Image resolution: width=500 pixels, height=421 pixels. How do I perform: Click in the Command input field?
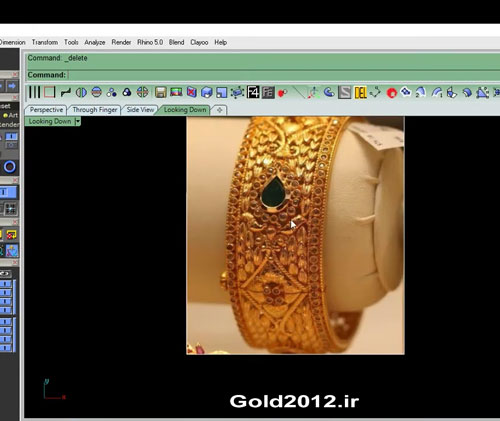click(x=283, y=75)
